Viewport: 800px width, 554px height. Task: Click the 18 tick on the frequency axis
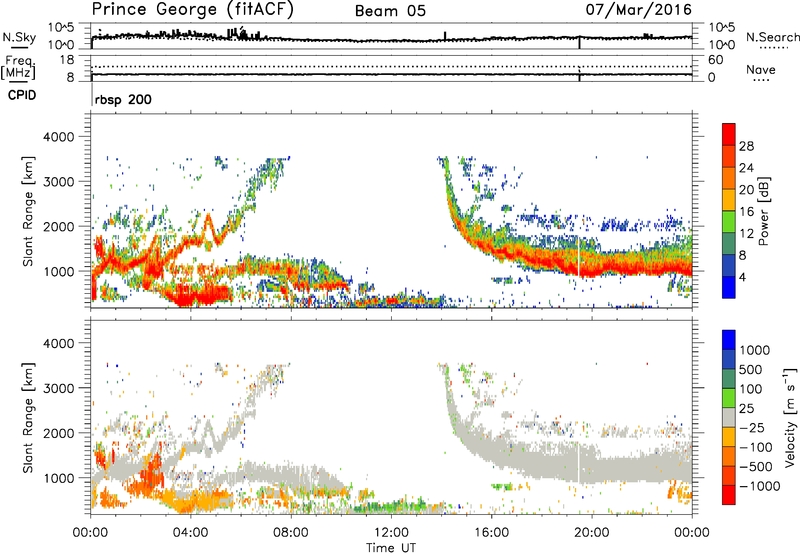point(67,60)
